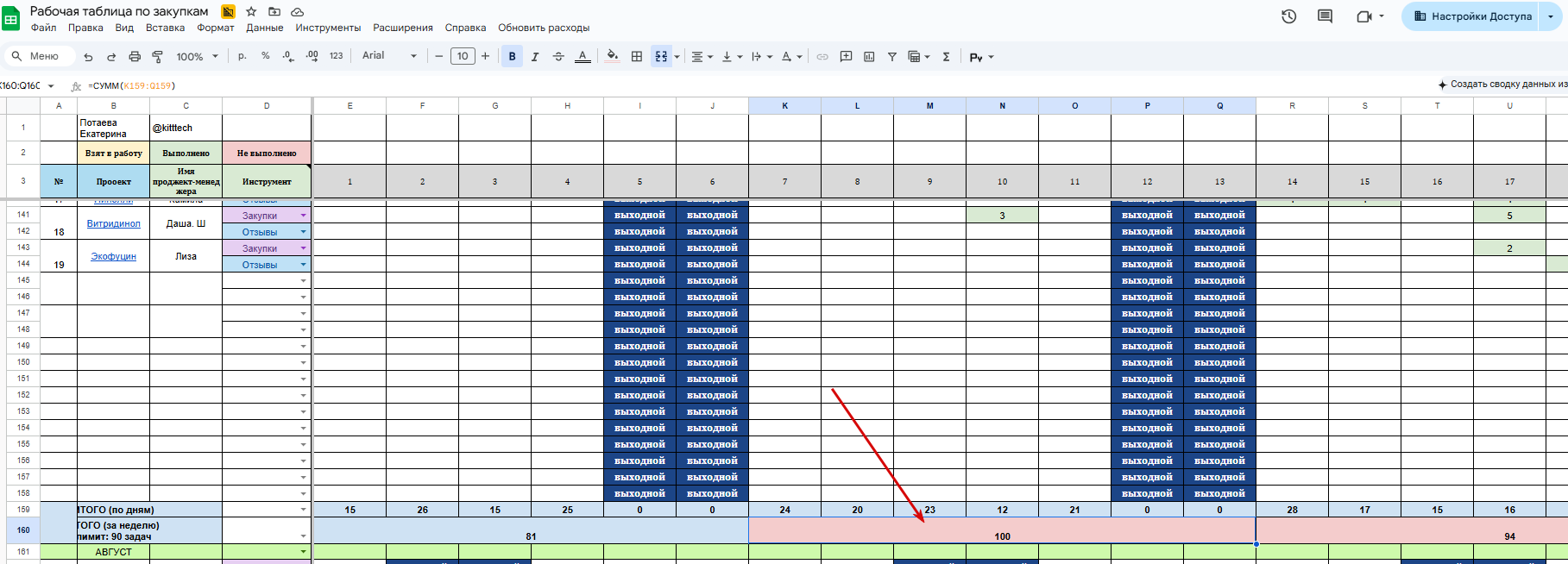This screenshot has height=564, width=1568.
Task: Increase decimal places icon
Action: 312,56
